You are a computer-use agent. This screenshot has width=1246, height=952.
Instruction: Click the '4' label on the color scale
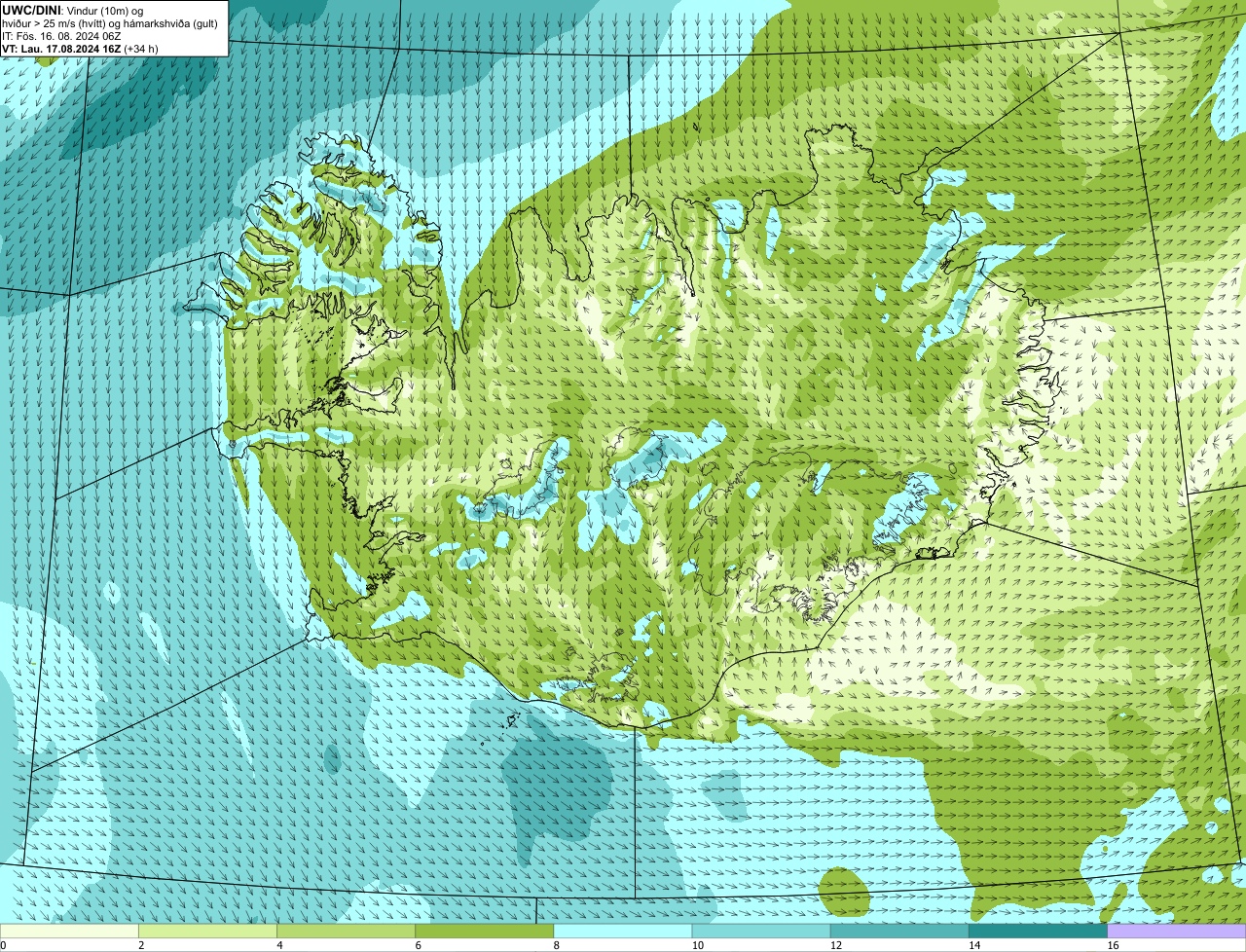click(279, 945)
